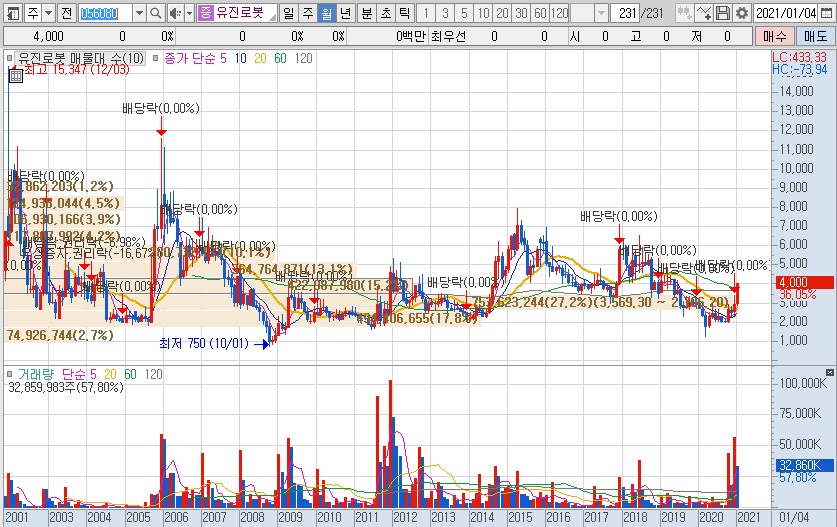
Task: Click the grid table icon on chart
Action: [x=16, y=76]
